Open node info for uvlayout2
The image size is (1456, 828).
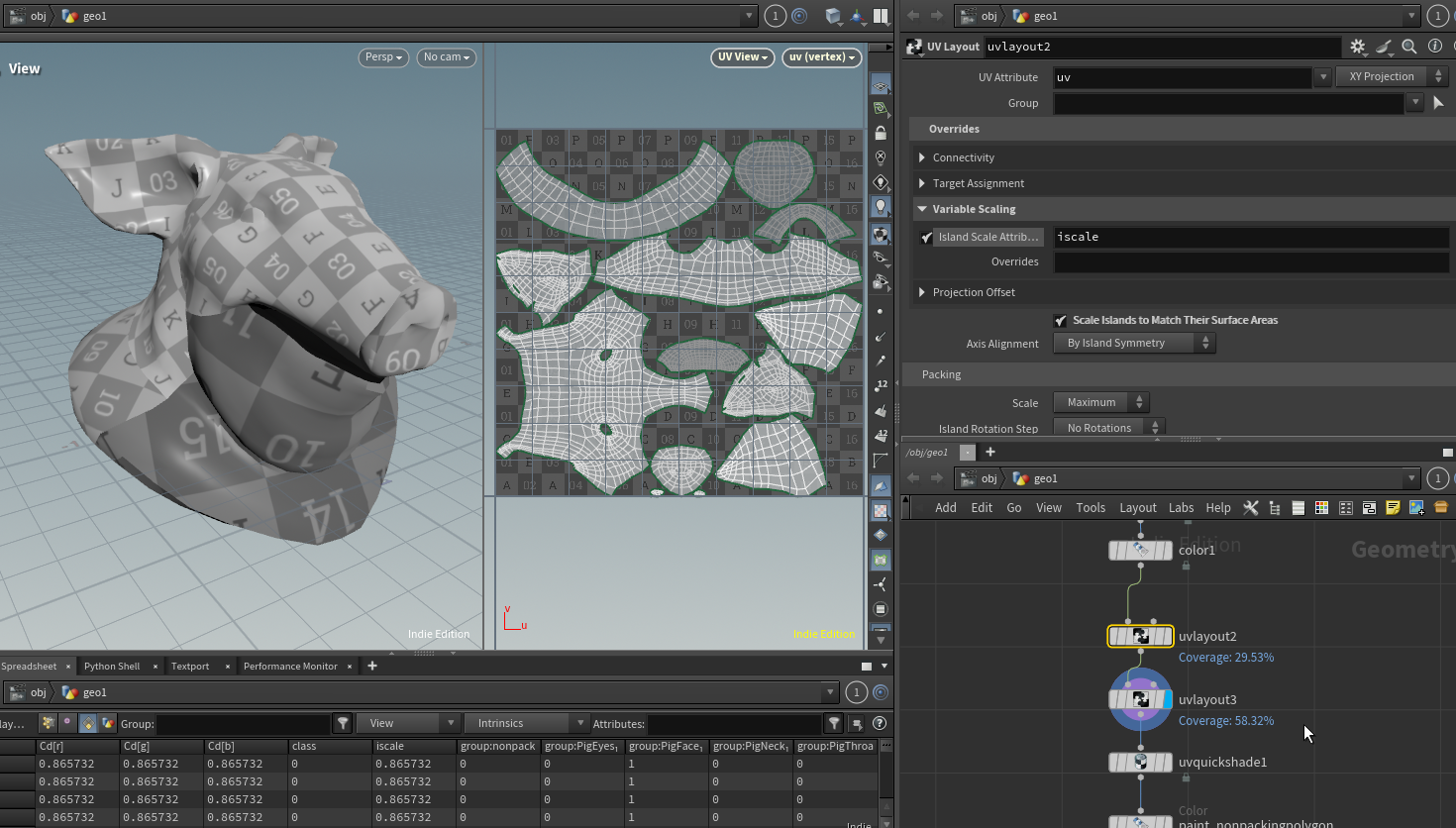coord(1434,47)
